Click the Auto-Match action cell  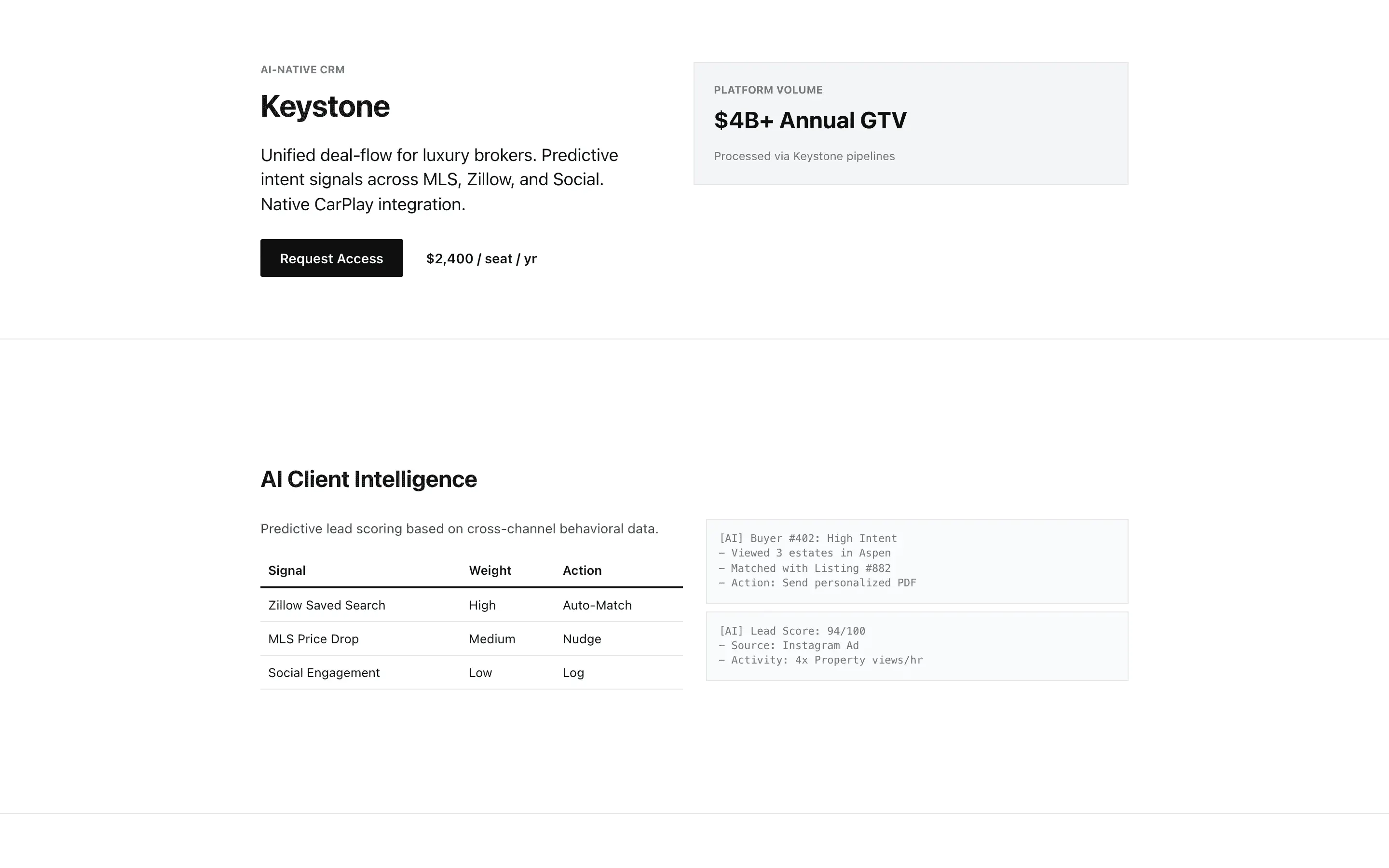click(x=597, y=605)
